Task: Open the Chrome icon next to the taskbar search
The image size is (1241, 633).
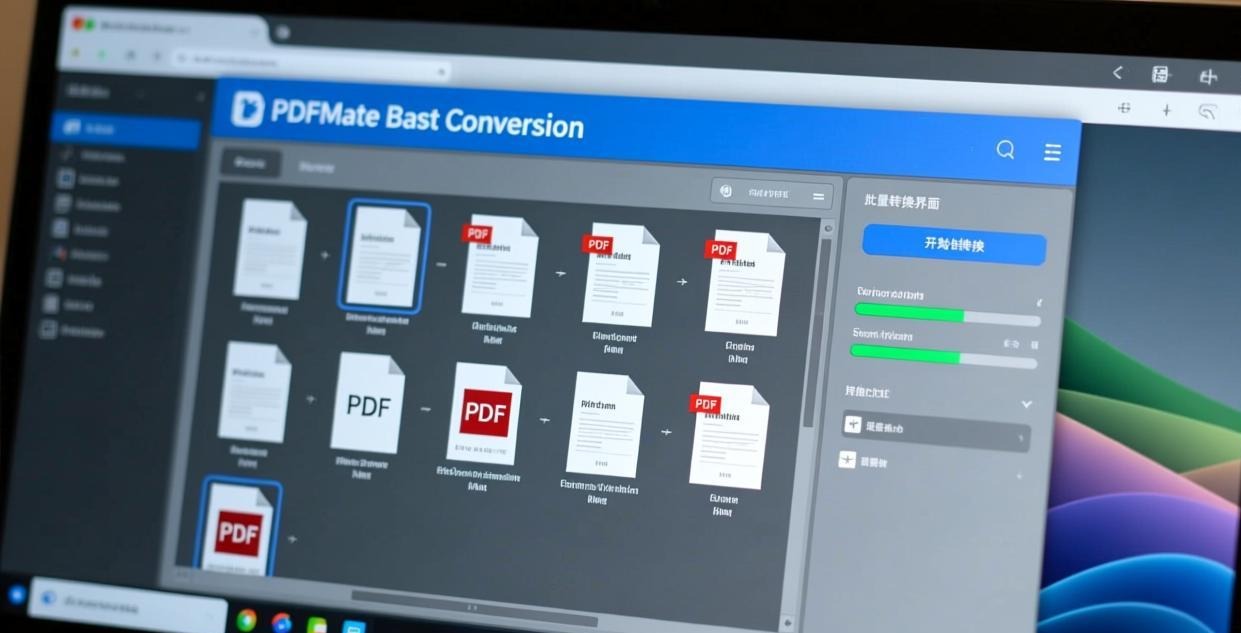Action: click(x=245, y=620)
